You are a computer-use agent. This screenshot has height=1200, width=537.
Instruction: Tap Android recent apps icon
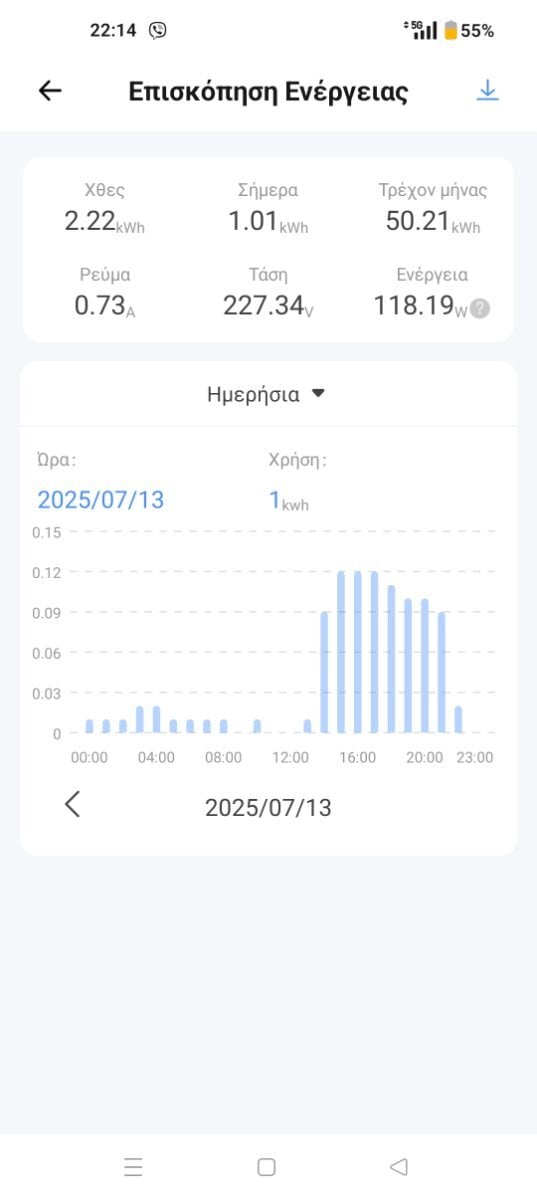point(133,1166)
